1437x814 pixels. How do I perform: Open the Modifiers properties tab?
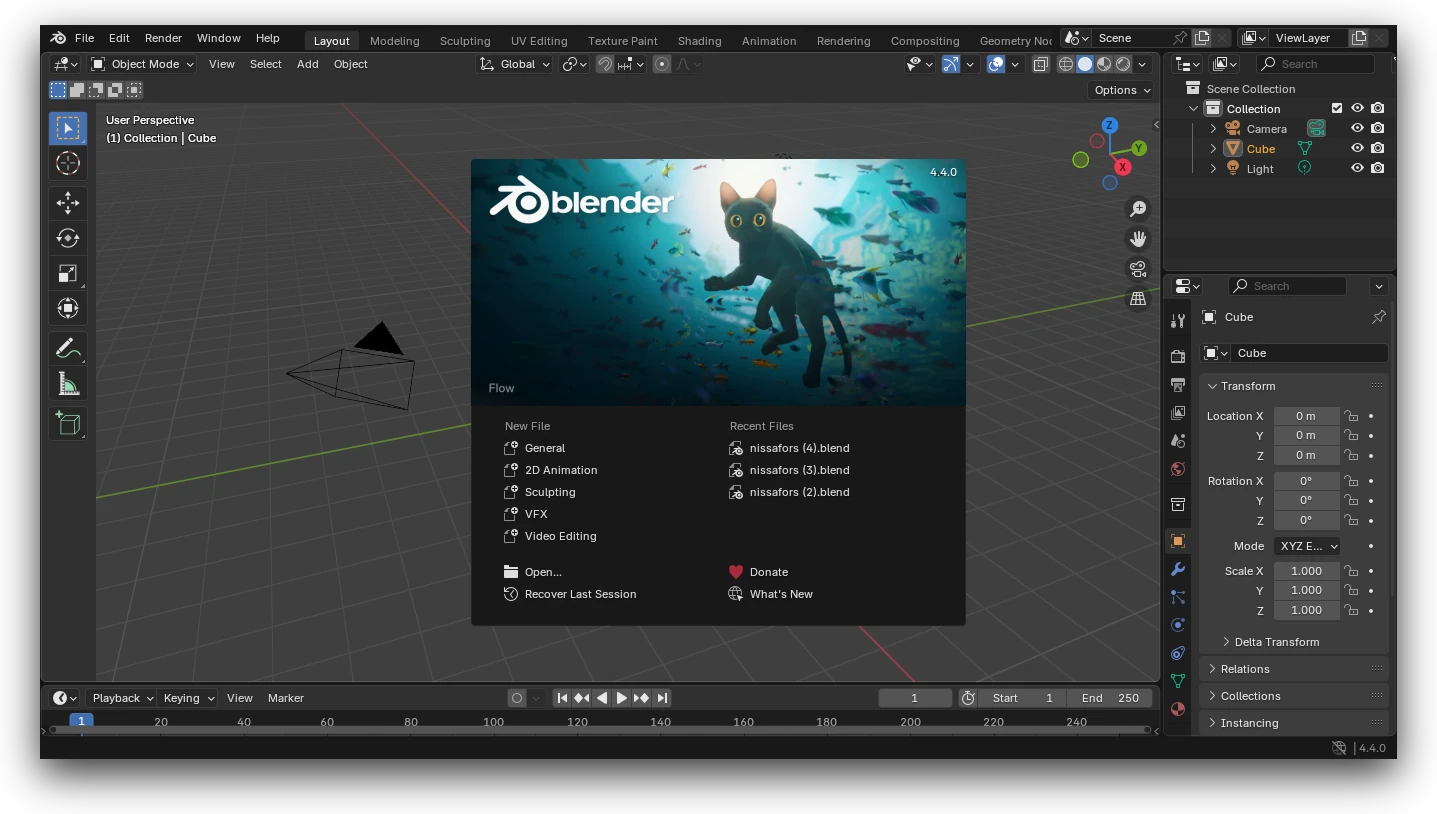pos(1178,569)
